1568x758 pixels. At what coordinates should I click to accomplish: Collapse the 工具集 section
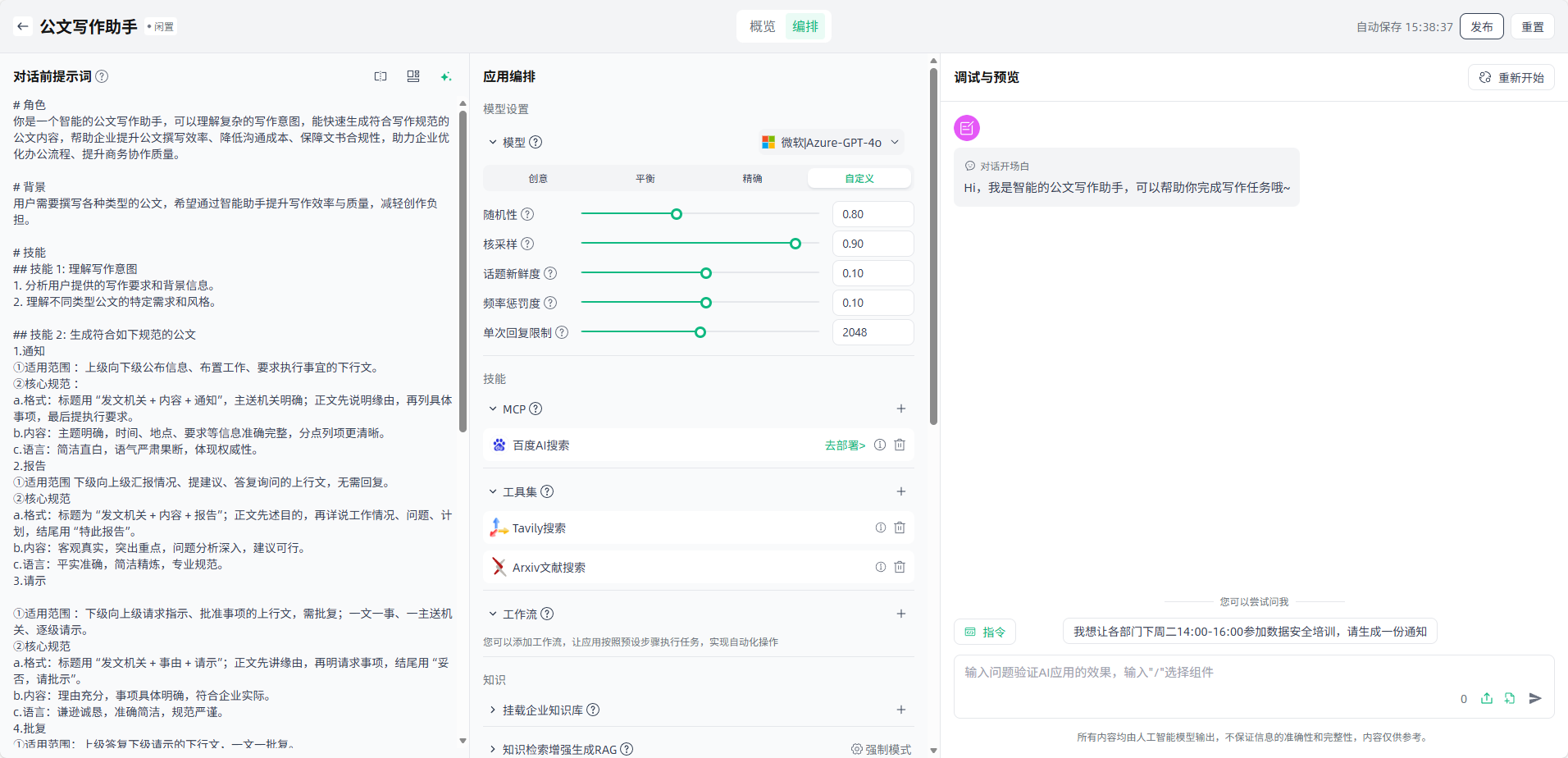click(x=493, y=491)
